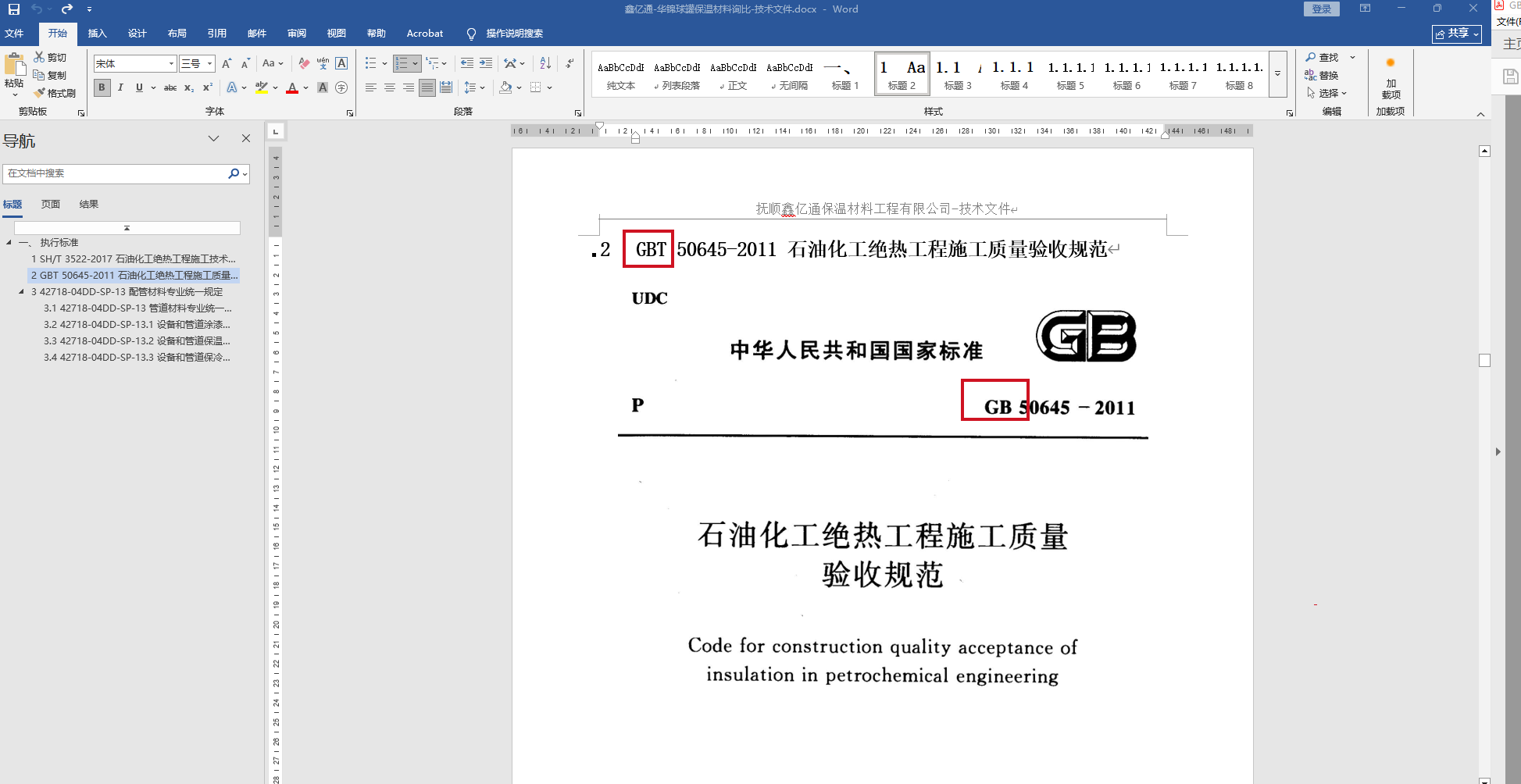Click the search magnifier in the navigation box
This screenshot has height=784, width=1521.
click(x=233, y=173)
